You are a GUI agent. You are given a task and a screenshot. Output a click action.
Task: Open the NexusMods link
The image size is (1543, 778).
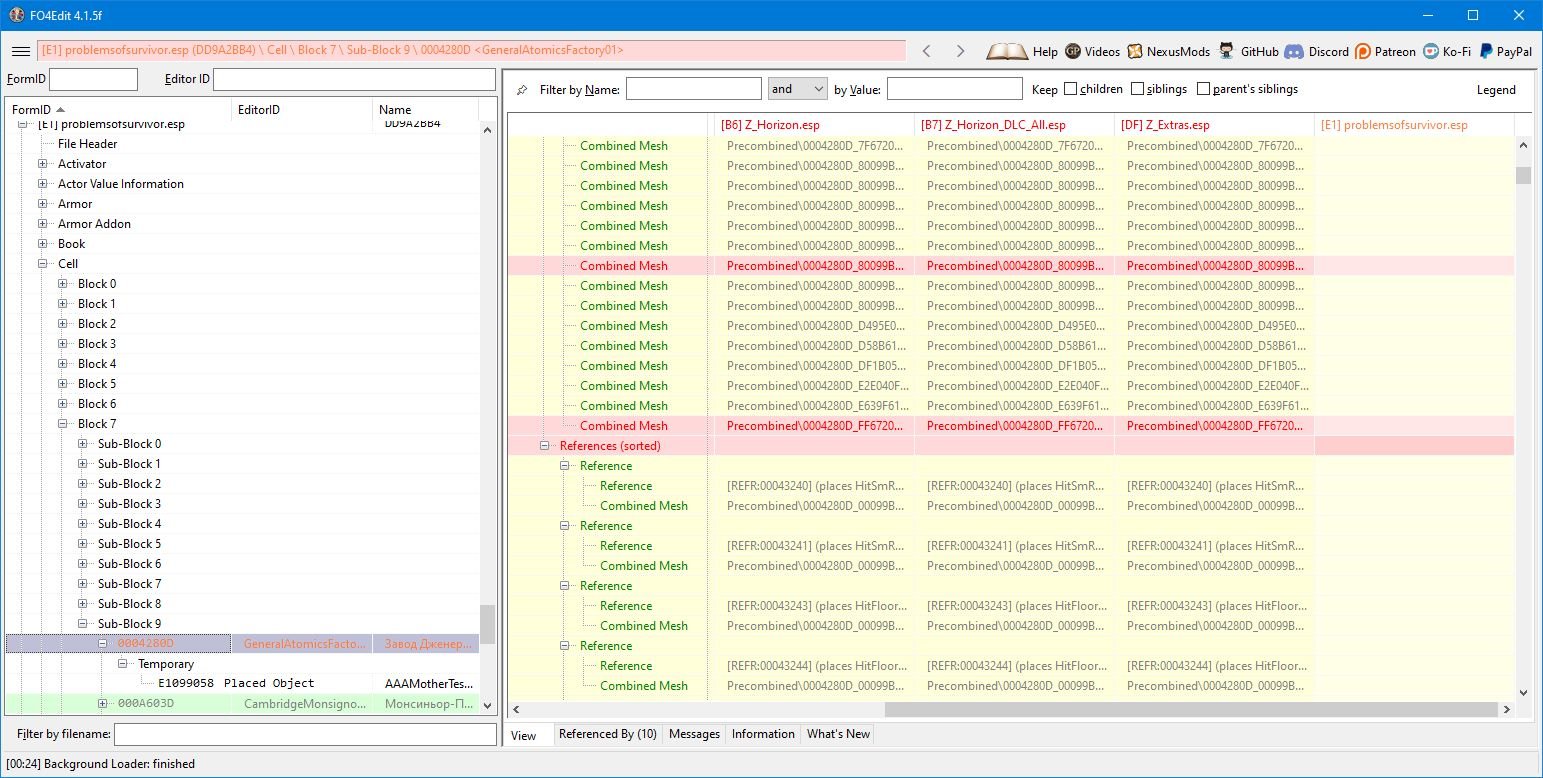[1135, 51]
